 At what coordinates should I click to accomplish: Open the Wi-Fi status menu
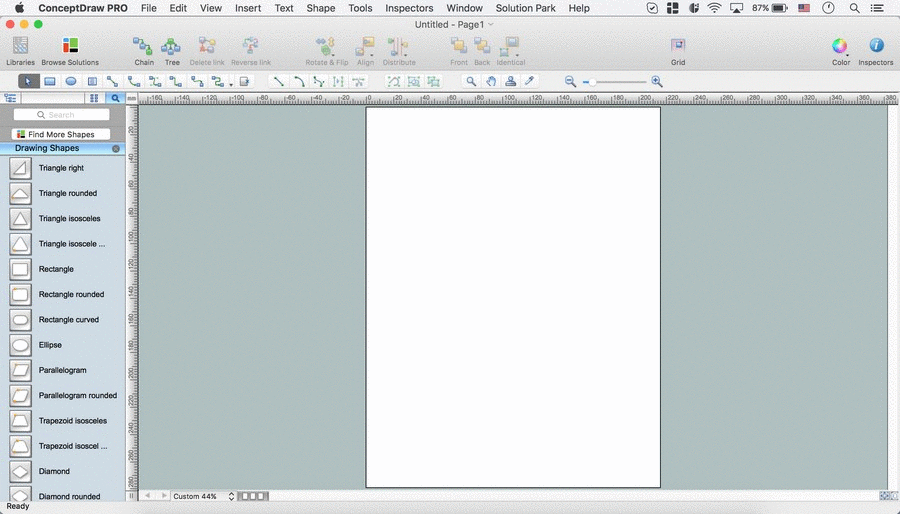coord(714,8)
